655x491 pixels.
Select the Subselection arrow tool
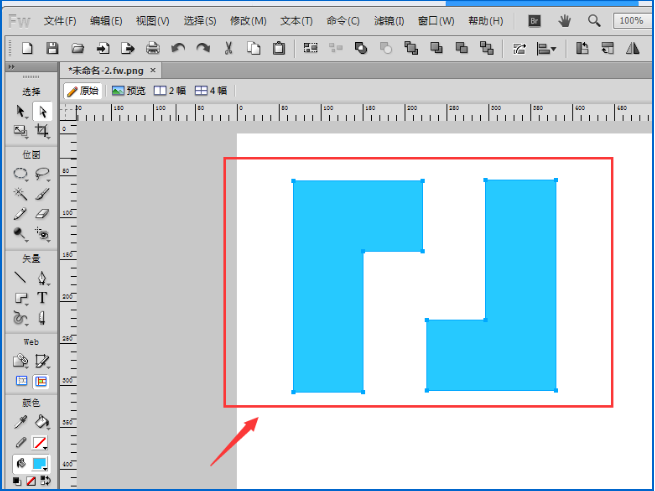point(42,112)
